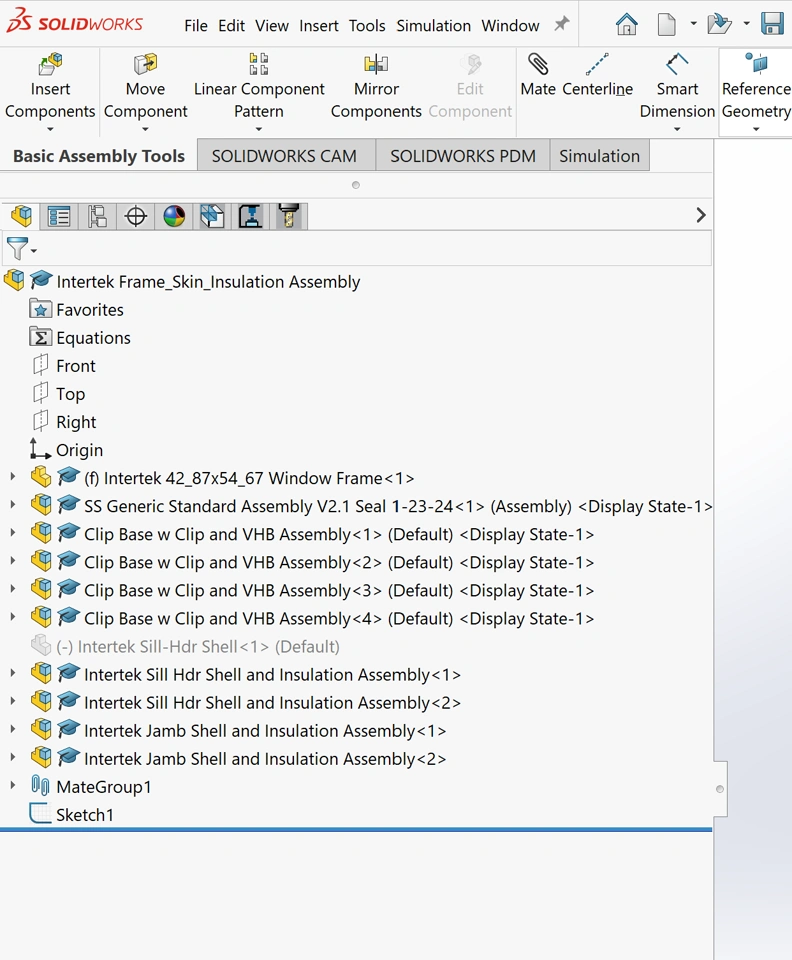Select the Mate paperclip tool
The image size is (792, 960).
[538, 64]
